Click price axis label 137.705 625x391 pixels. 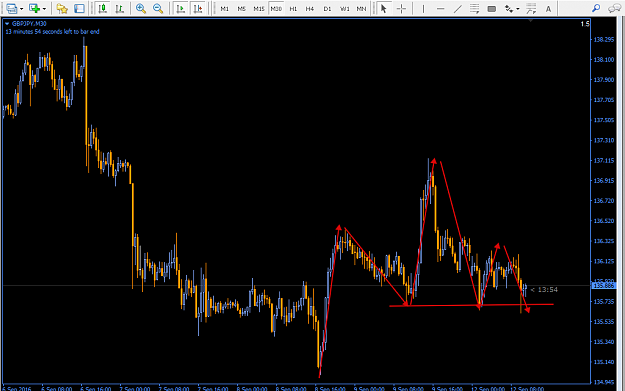604,100
